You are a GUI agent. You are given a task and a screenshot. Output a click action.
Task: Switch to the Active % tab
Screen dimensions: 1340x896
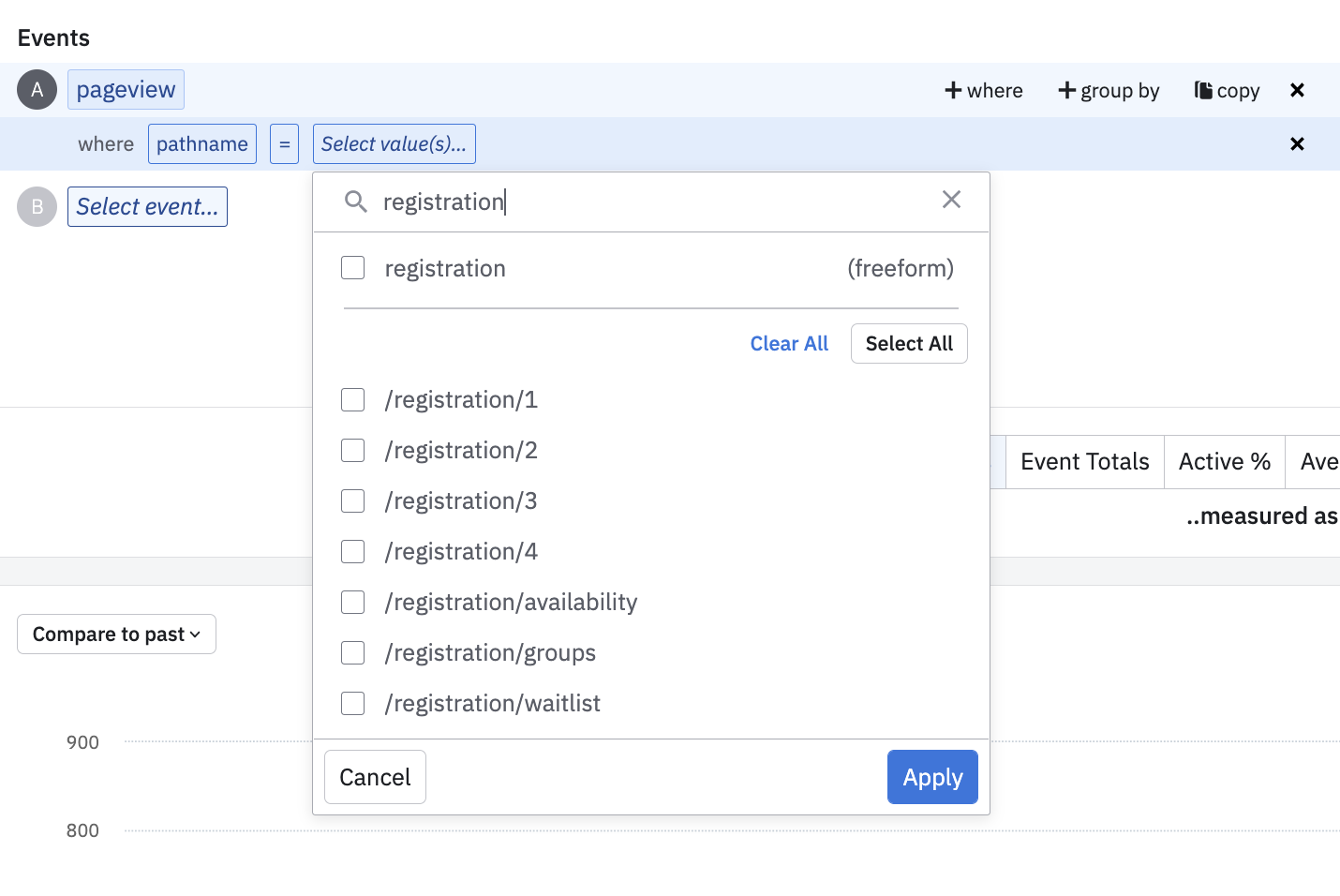point(1224,462)
